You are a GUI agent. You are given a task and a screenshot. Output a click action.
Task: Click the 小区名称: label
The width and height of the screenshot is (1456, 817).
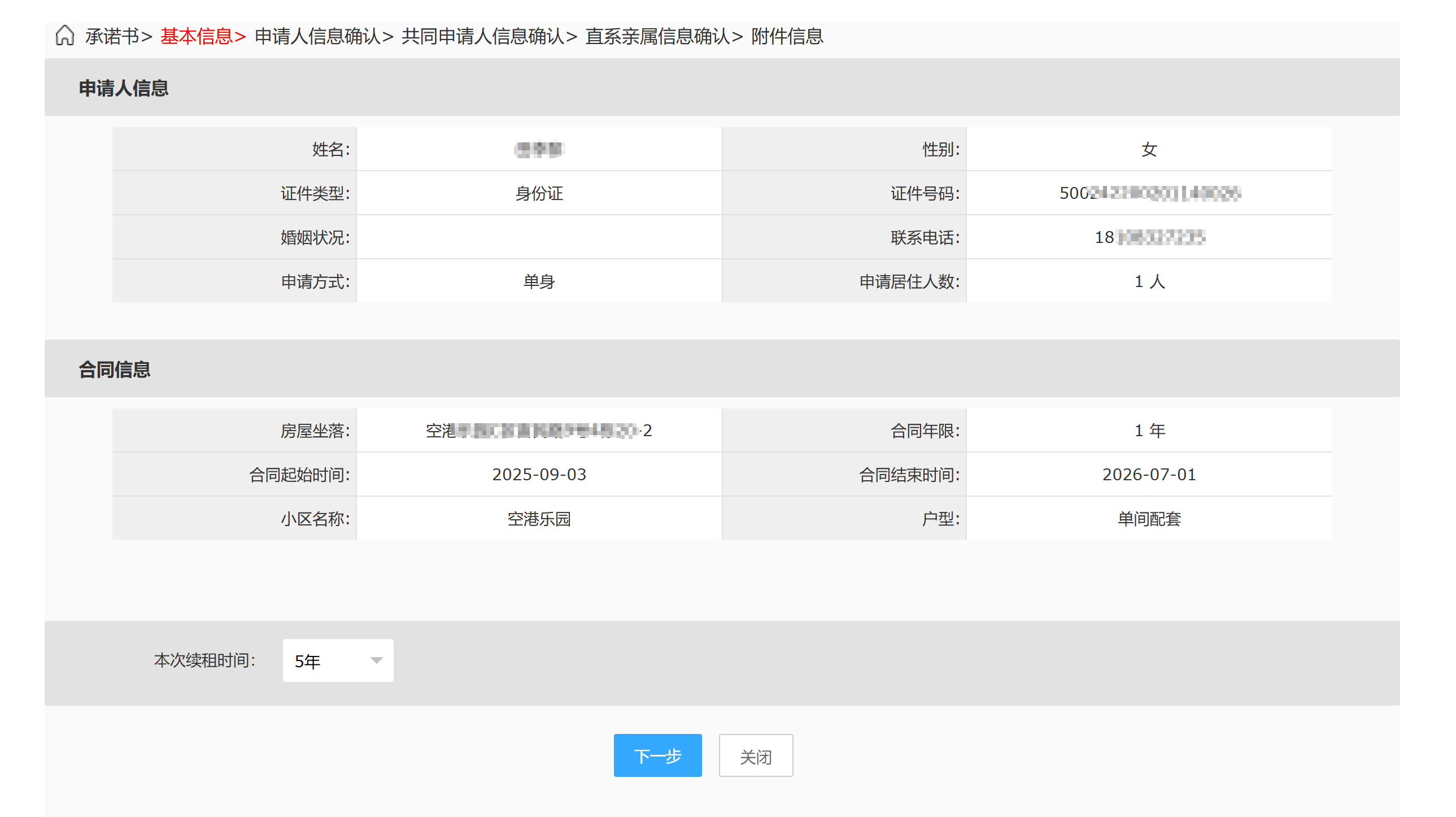click(x=315, y=519)
